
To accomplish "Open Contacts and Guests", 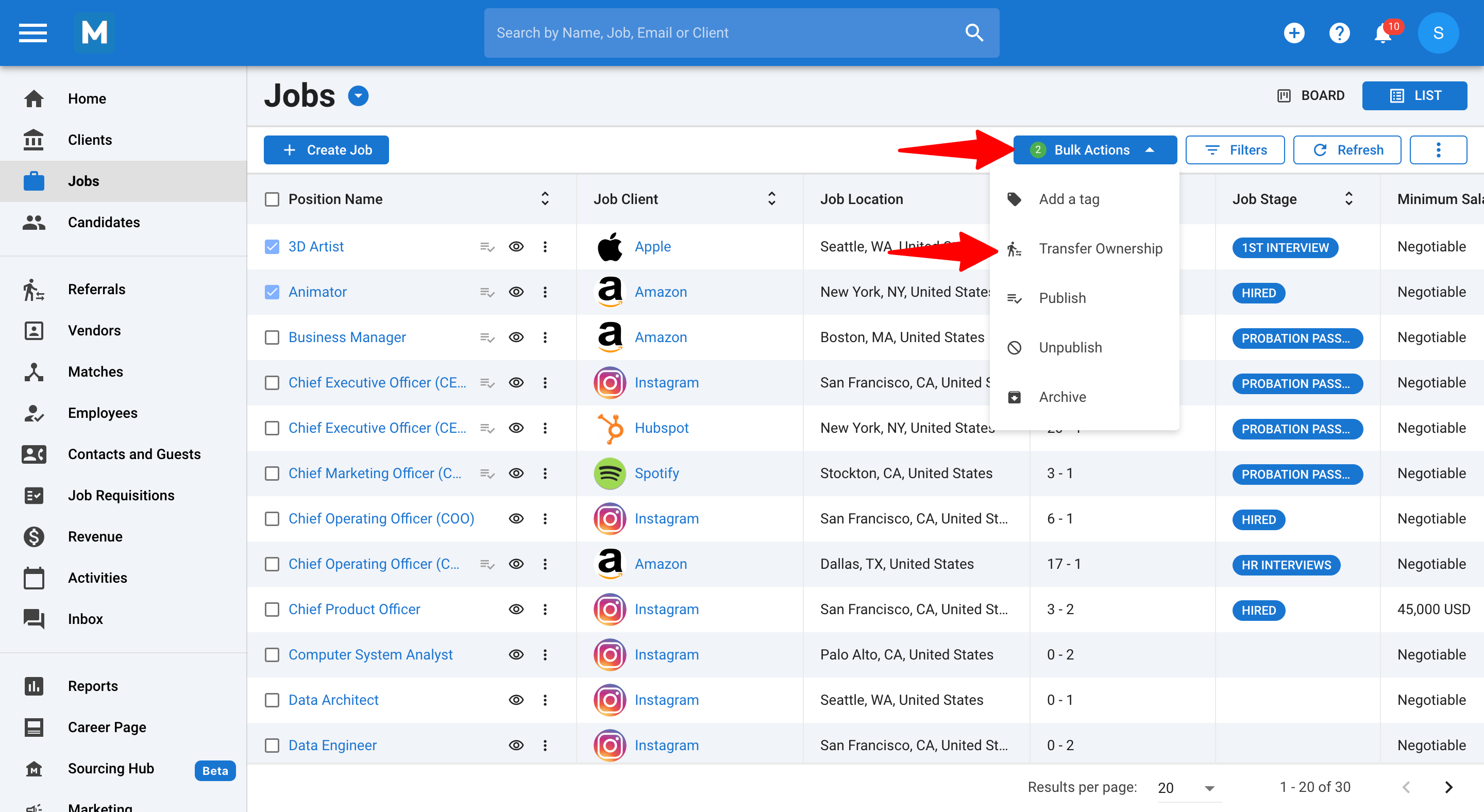I will [x=123, y=454].
